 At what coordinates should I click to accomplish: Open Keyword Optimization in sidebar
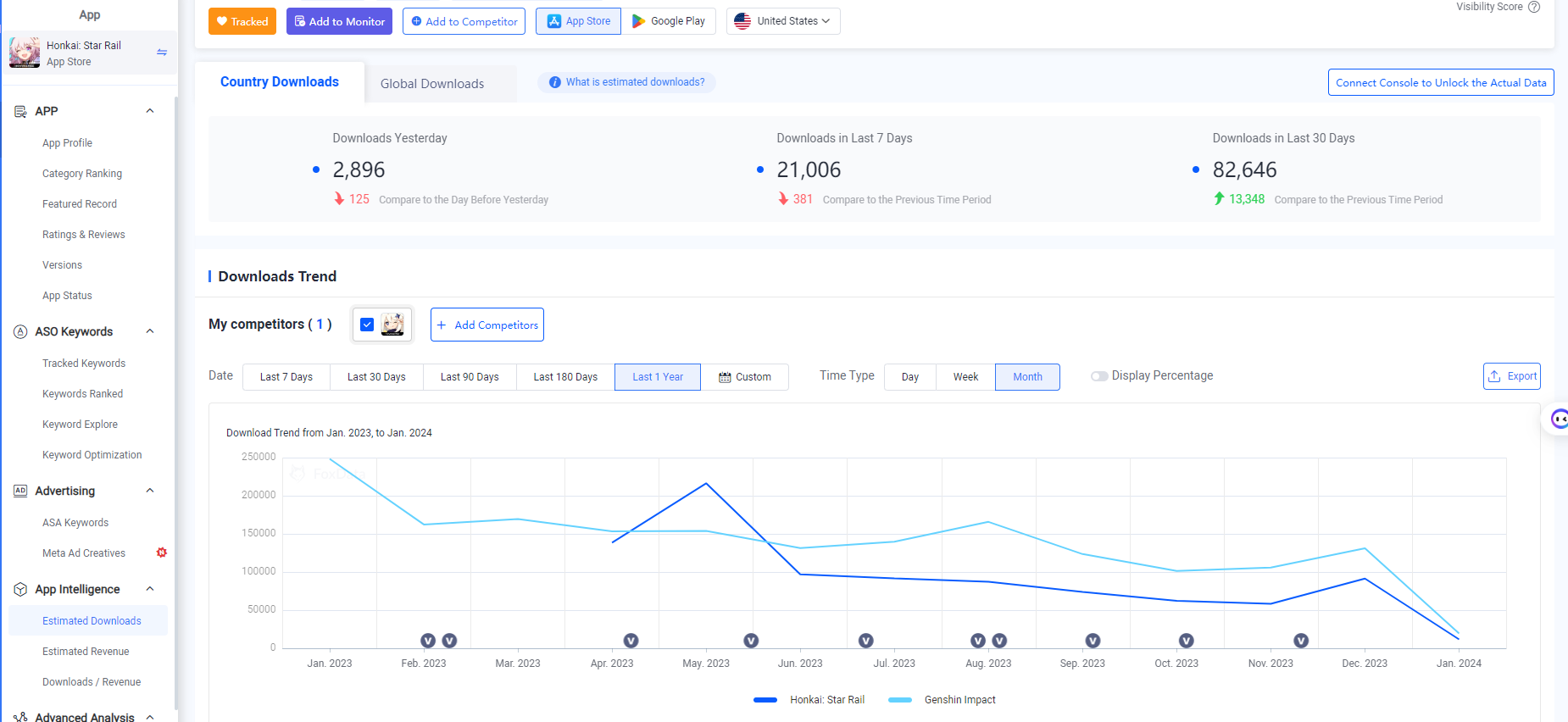(92, 455)
